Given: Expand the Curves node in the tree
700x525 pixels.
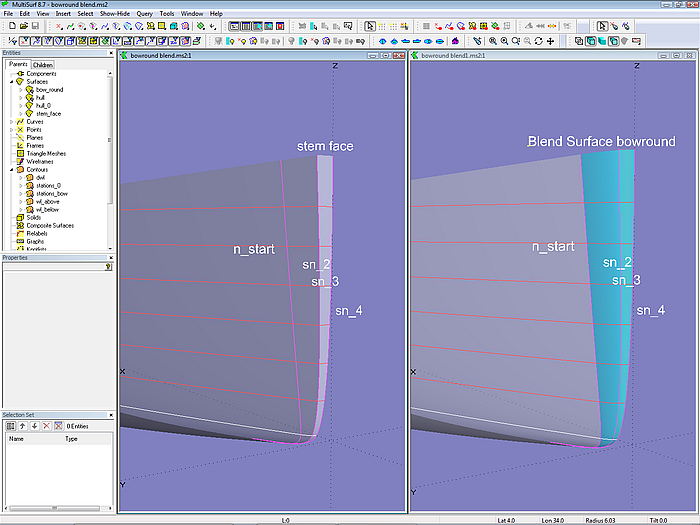Looking at the screenshot, I should [11, 121].
